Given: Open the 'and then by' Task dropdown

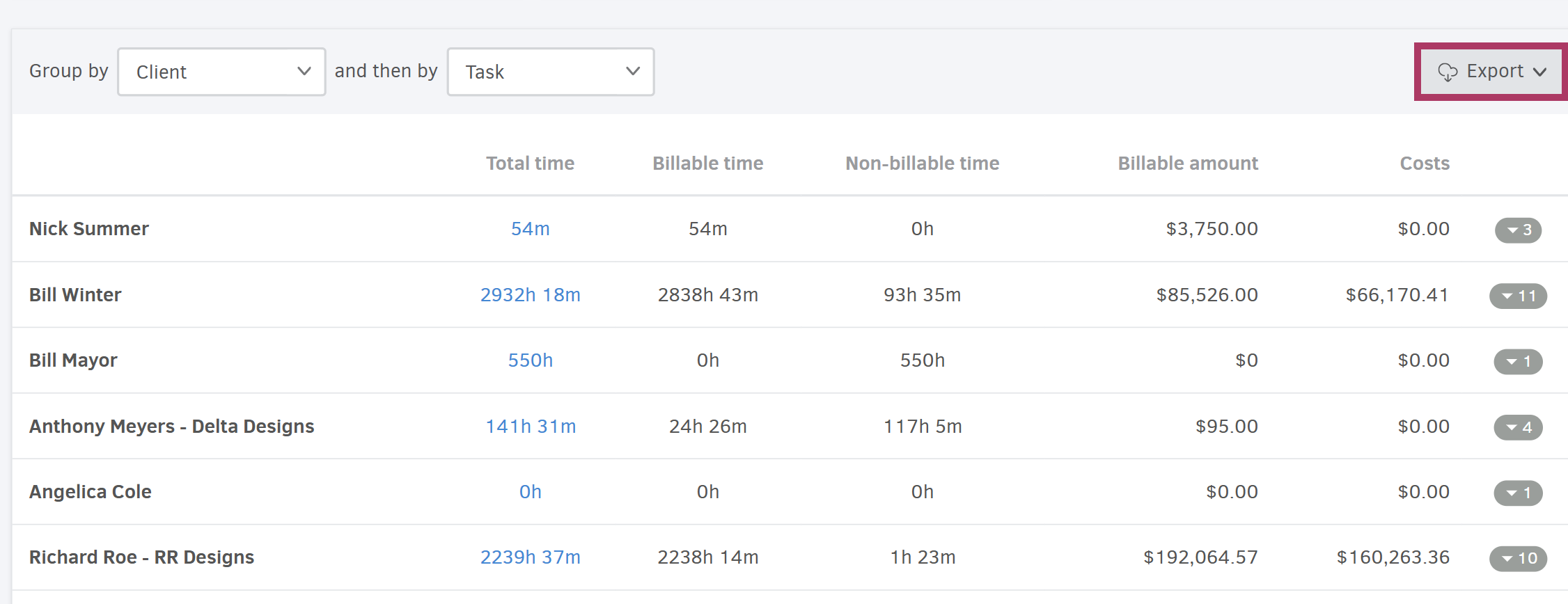Looking at the screenshot, I should [550, 72].
